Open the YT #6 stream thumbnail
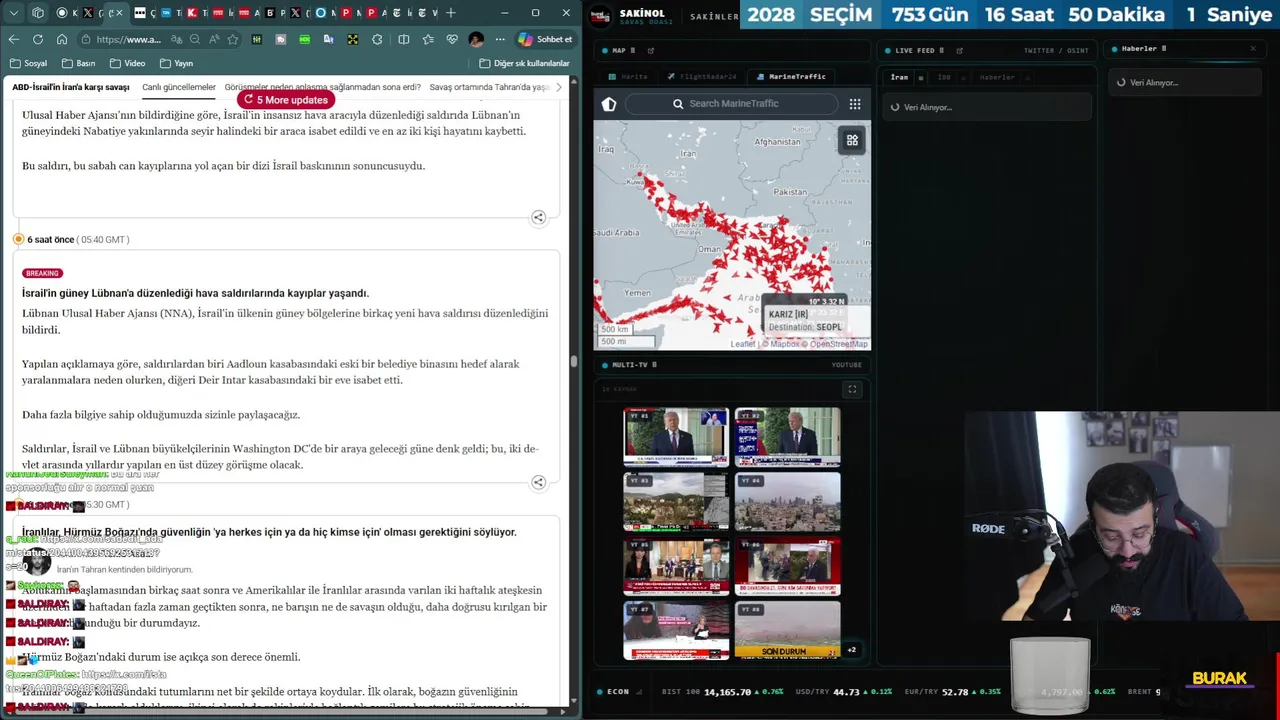This screenshot has height=720, width=1280. click(x=787, y=566)
